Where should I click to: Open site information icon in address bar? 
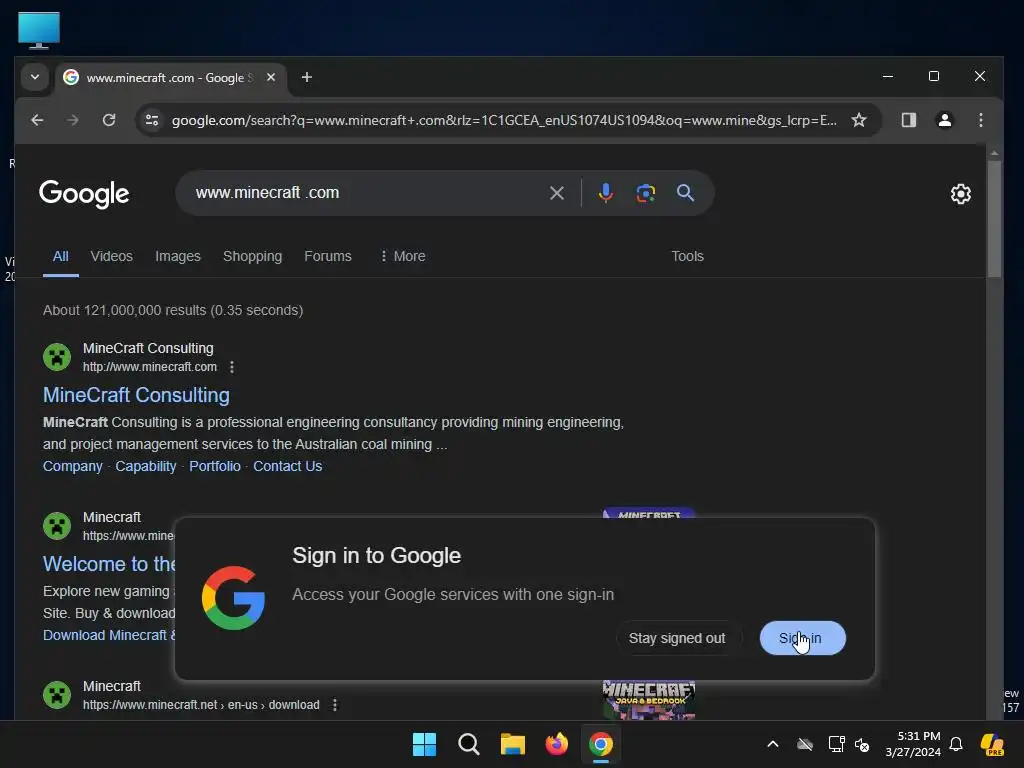(x=152, y=120)
